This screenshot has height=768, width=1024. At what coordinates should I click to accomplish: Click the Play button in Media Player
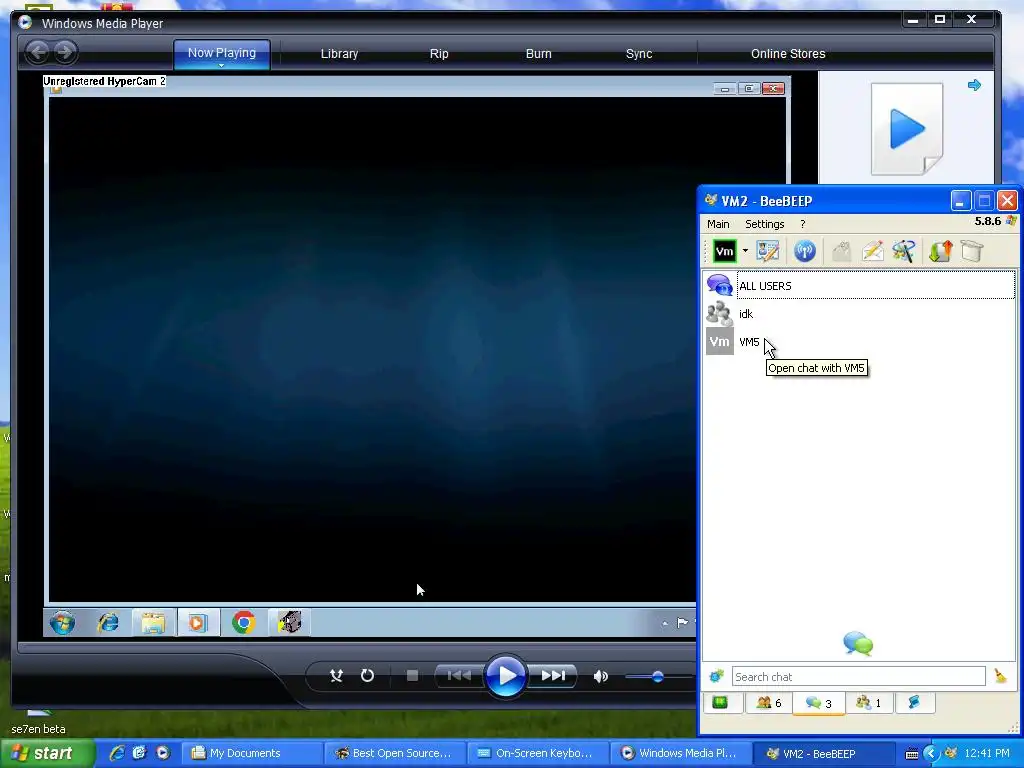click(x=505, y=675)
